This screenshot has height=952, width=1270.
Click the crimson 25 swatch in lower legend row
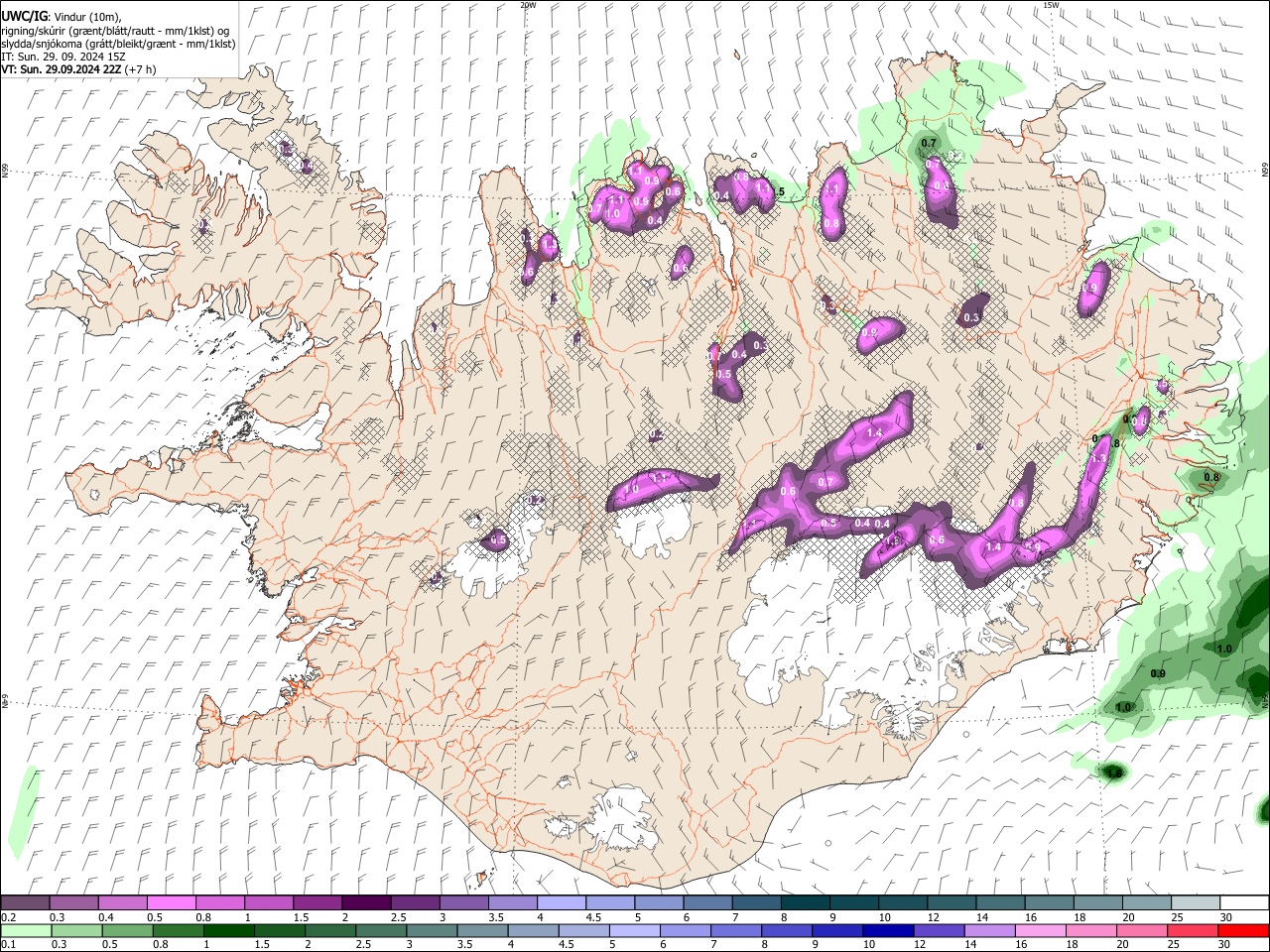(x=1193, y=930)
